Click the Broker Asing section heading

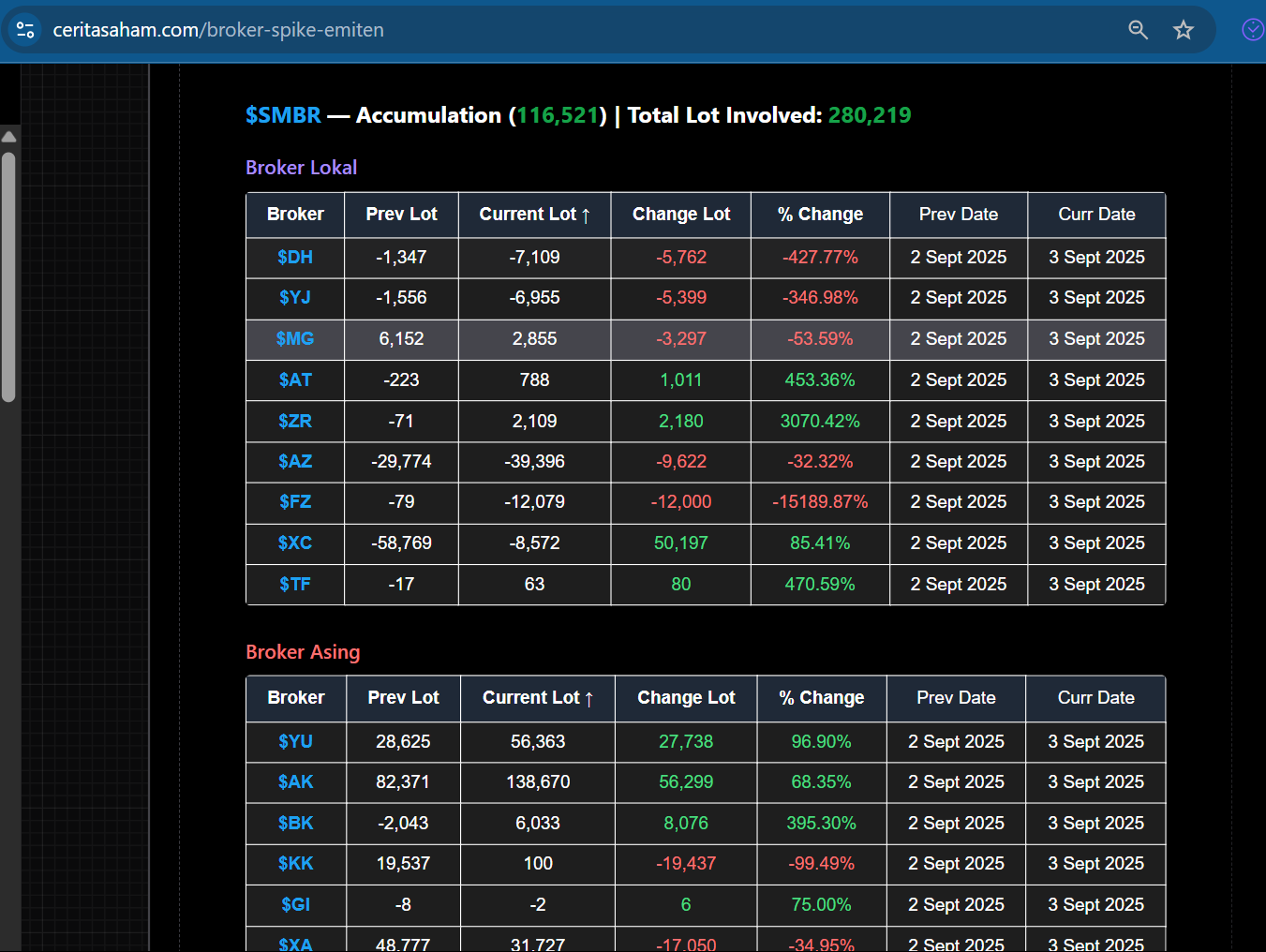tap(303, 652)
